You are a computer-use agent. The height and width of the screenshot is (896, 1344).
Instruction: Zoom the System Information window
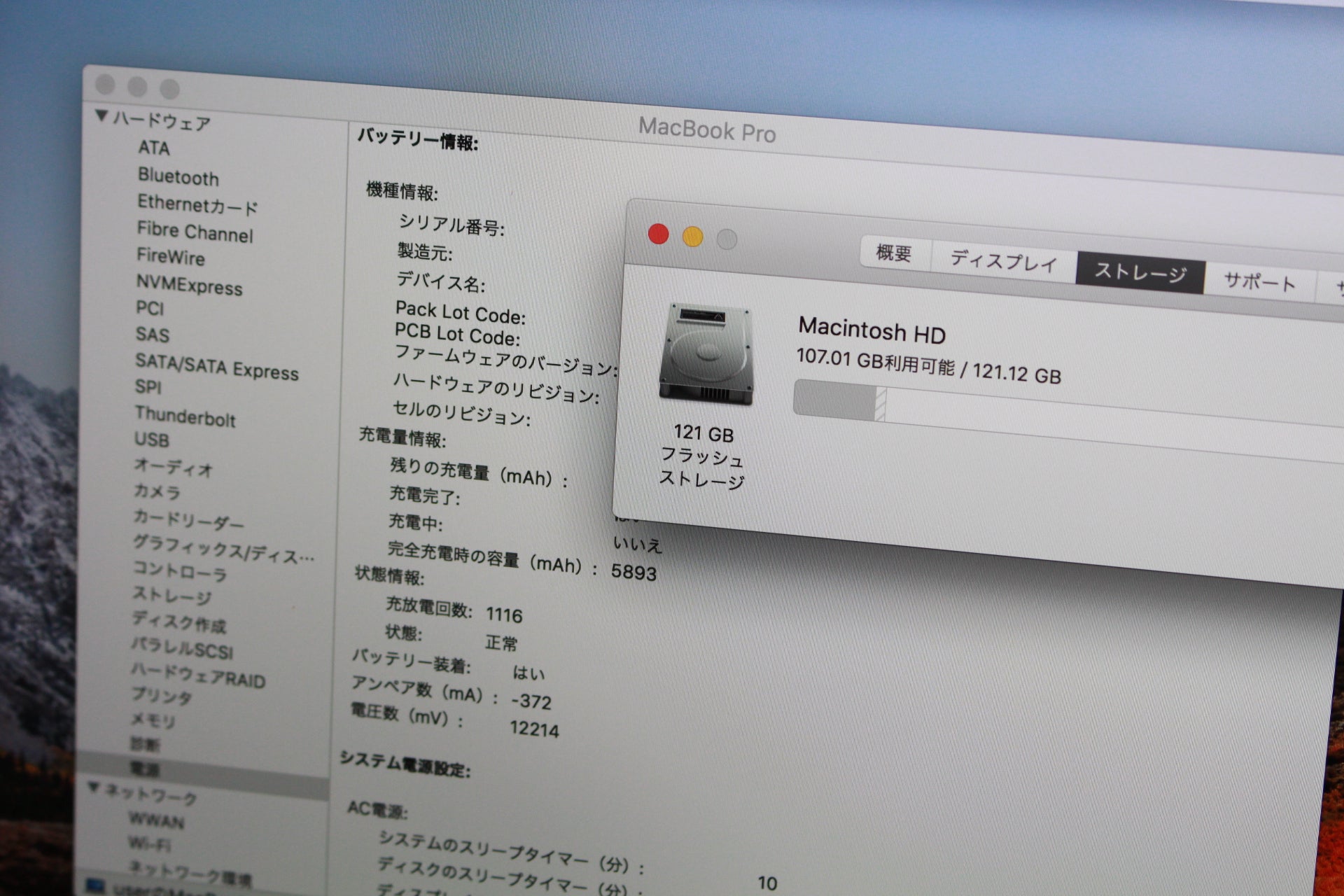coord(169,89)
